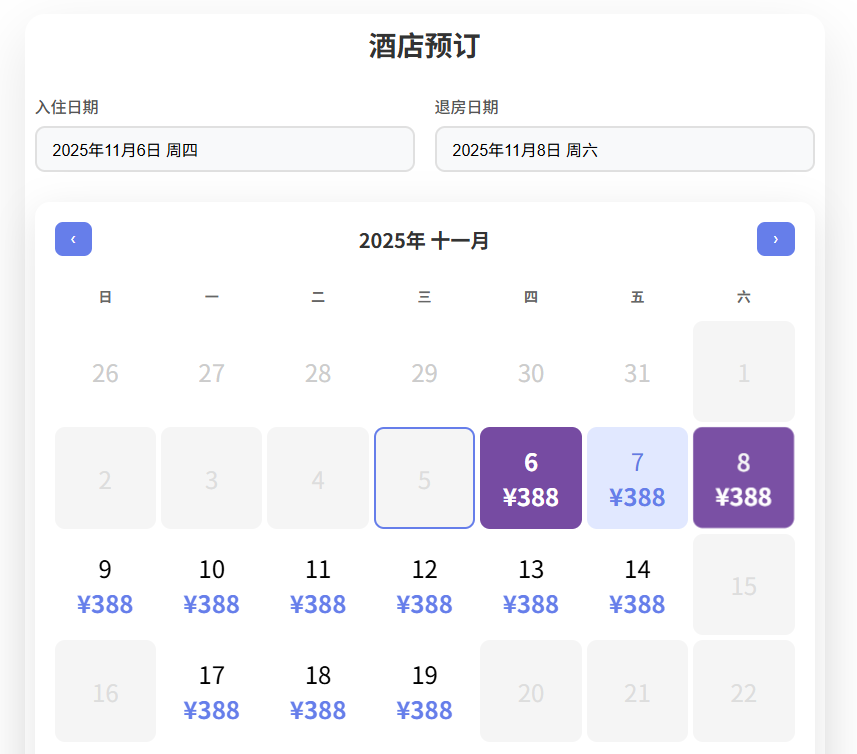Click unavailable day 16 cell
Image resolution: width=857 pixels, height=754 pixels.
point(105,691)
